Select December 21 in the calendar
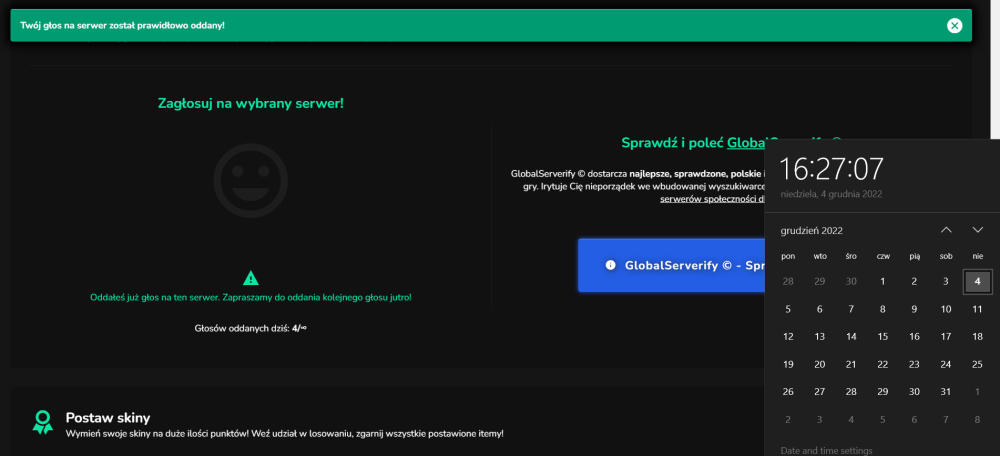 (x=851, y=365)
